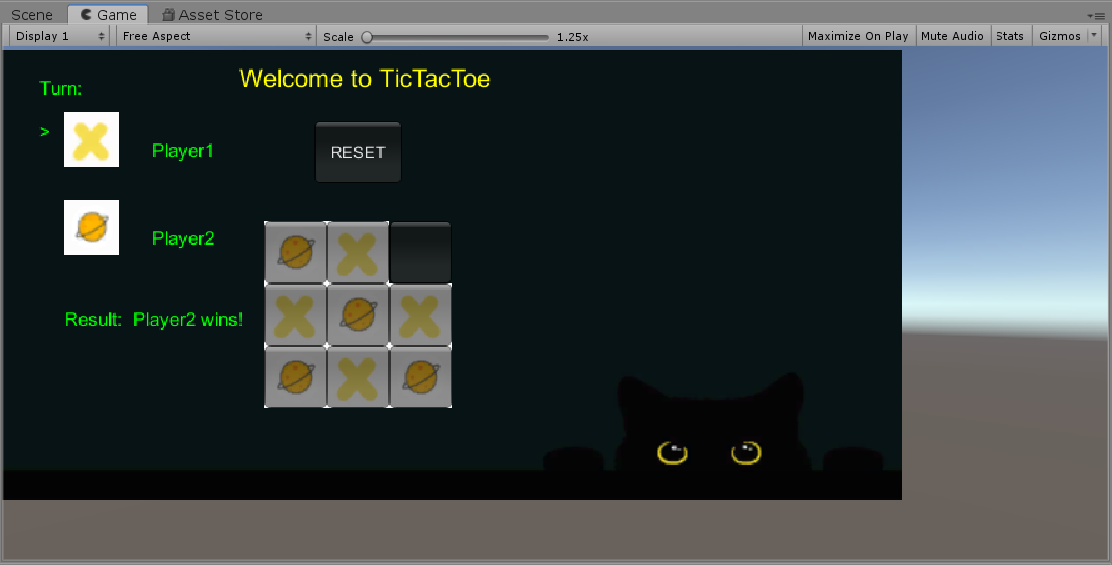The height and width of the screenshot is (565, 1112).
Task: Click the turn indicator arrow beside Player1
Action: coord(45,132)
